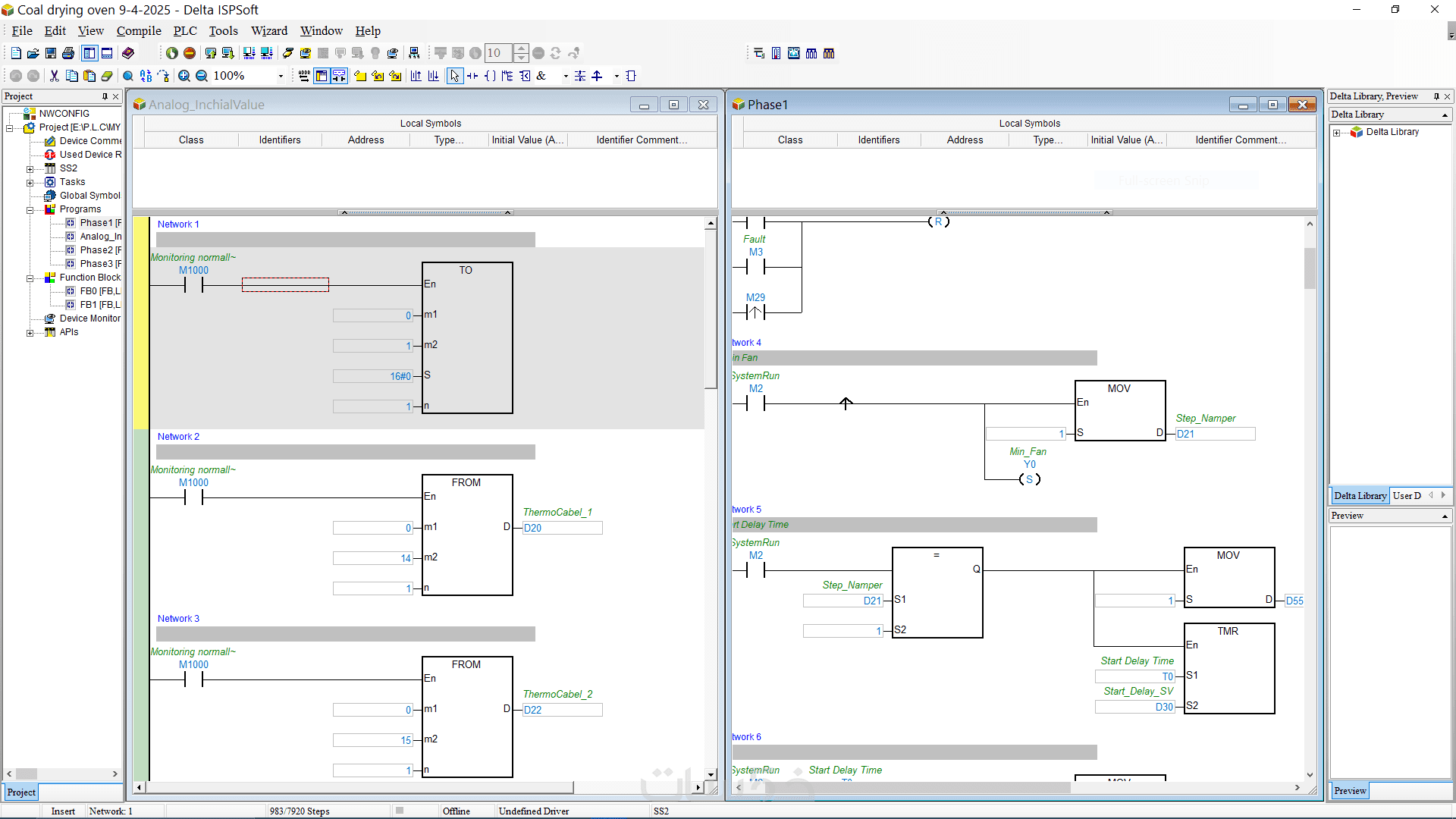Image resolution: width=1456 pixels, height=819 pixels.
Task: Click the Cut scissors icon
Action: (x=54, y=76)
